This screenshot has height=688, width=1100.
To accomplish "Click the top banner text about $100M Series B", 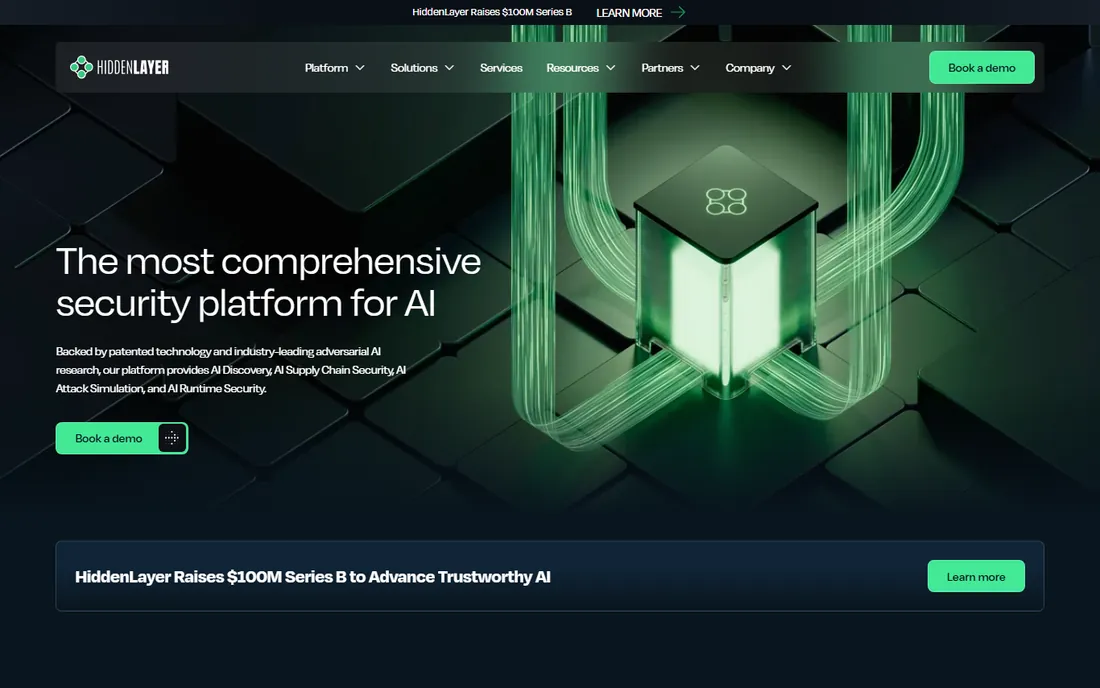I will click(492, 12).
